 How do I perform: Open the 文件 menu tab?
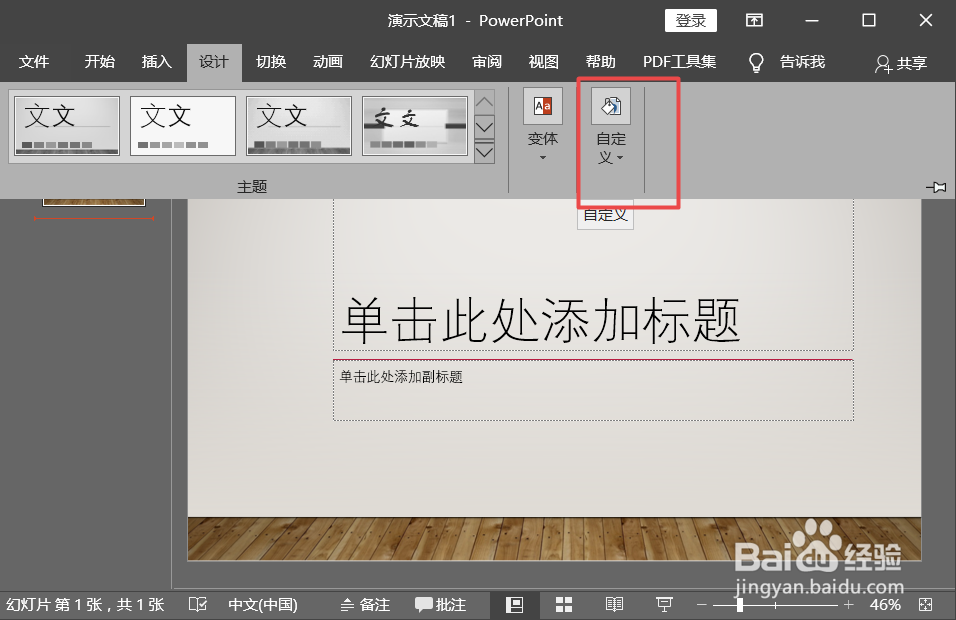34,62
